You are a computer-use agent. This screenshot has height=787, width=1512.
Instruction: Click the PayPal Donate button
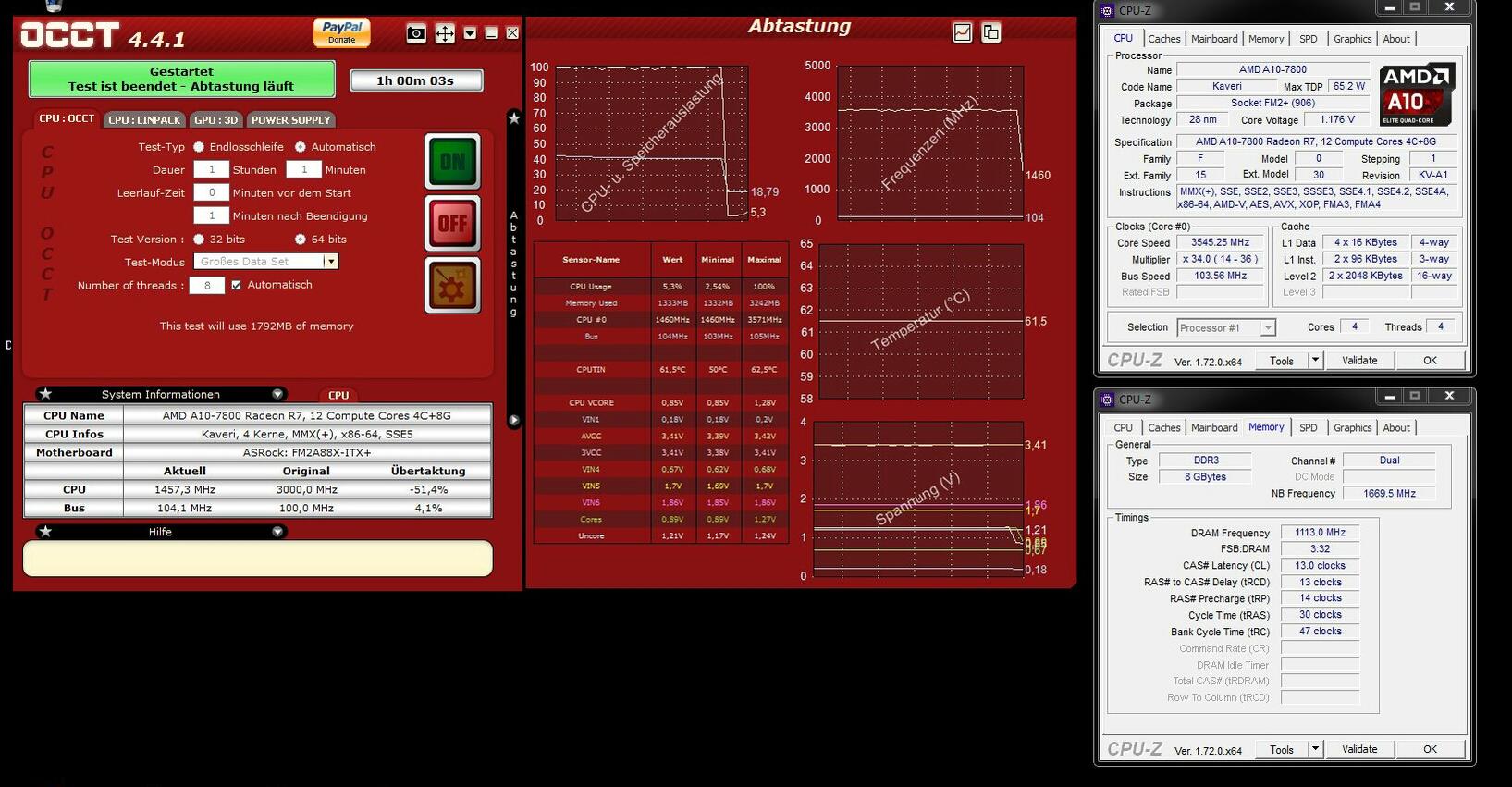(x=341, y=32)
